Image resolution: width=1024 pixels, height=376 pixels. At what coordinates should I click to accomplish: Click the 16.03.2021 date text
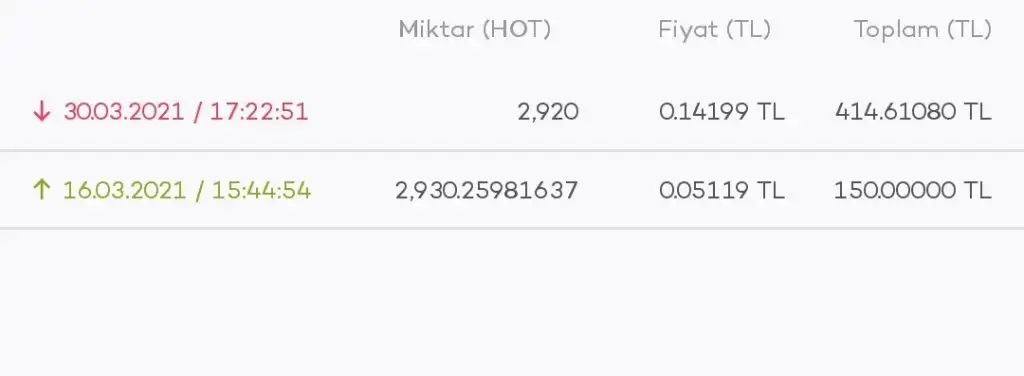tap(123, 191)
